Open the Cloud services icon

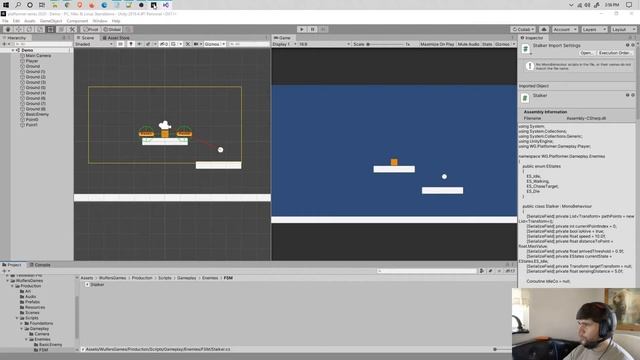[x=544, y=29]
